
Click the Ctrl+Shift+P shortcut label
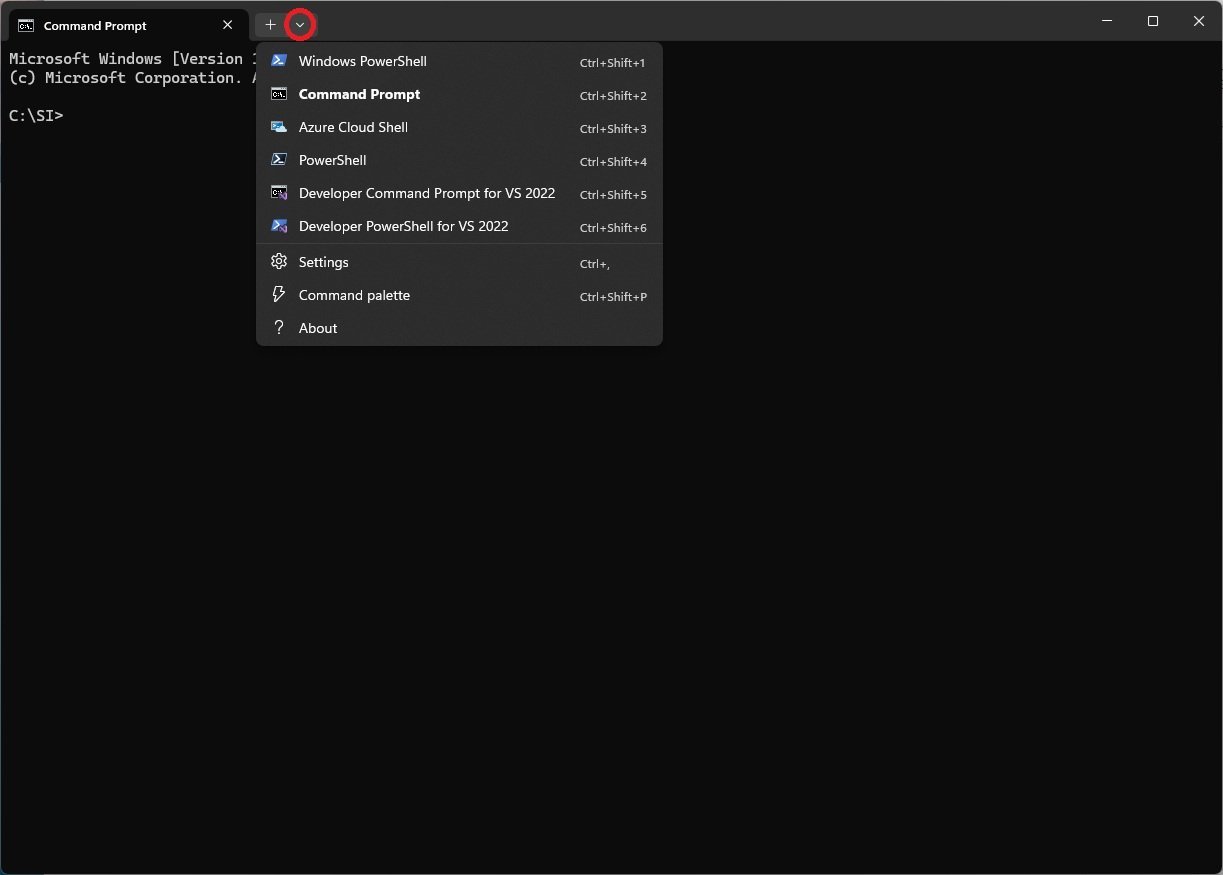pyautogui.click(x=613, y=297)
